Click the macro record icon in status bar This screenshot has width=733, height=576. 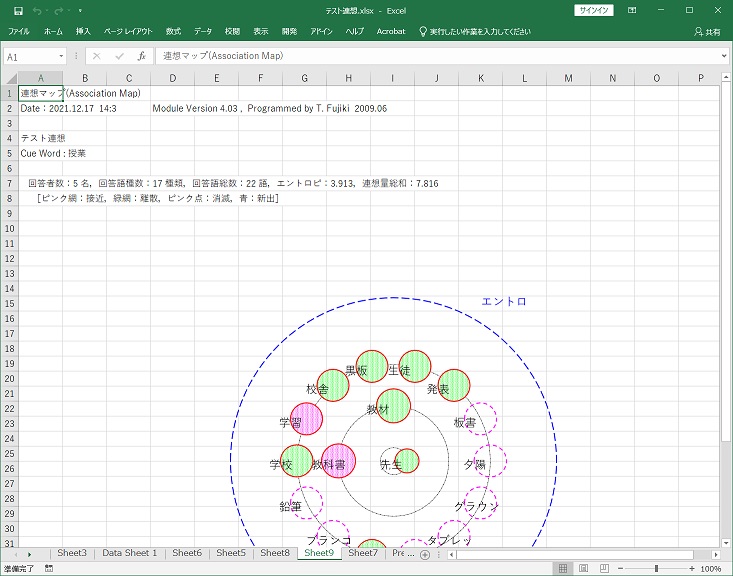[x=49, y=568]
